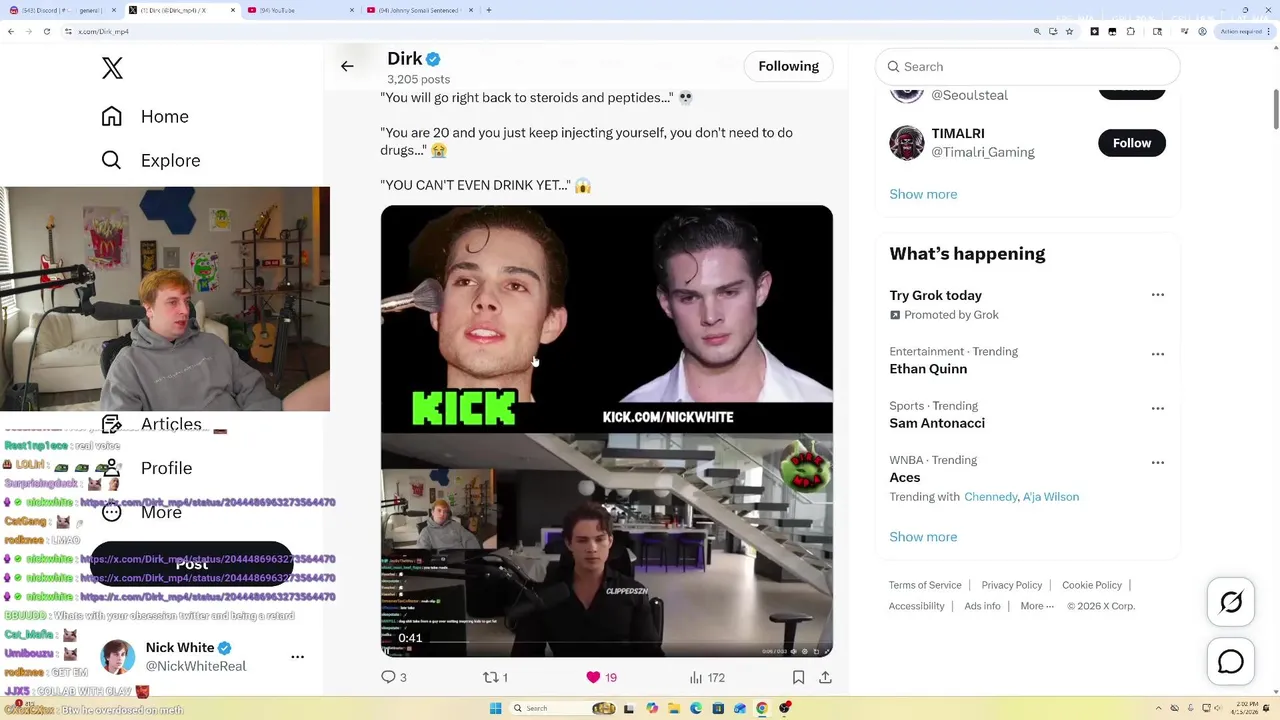1280x720 pixels.
Task: Open Chrome from the taskbar
Action: 762,708
